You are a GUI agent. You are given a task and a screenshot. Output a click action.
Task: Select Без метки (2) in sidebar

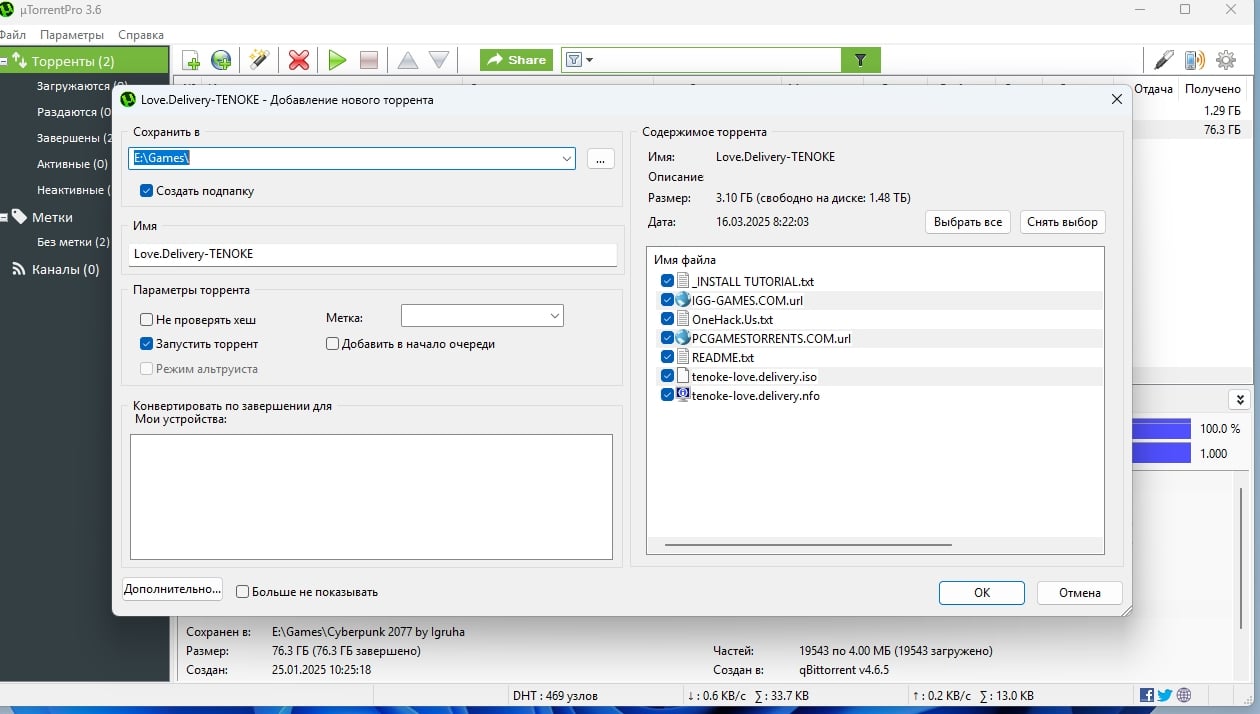73,242
